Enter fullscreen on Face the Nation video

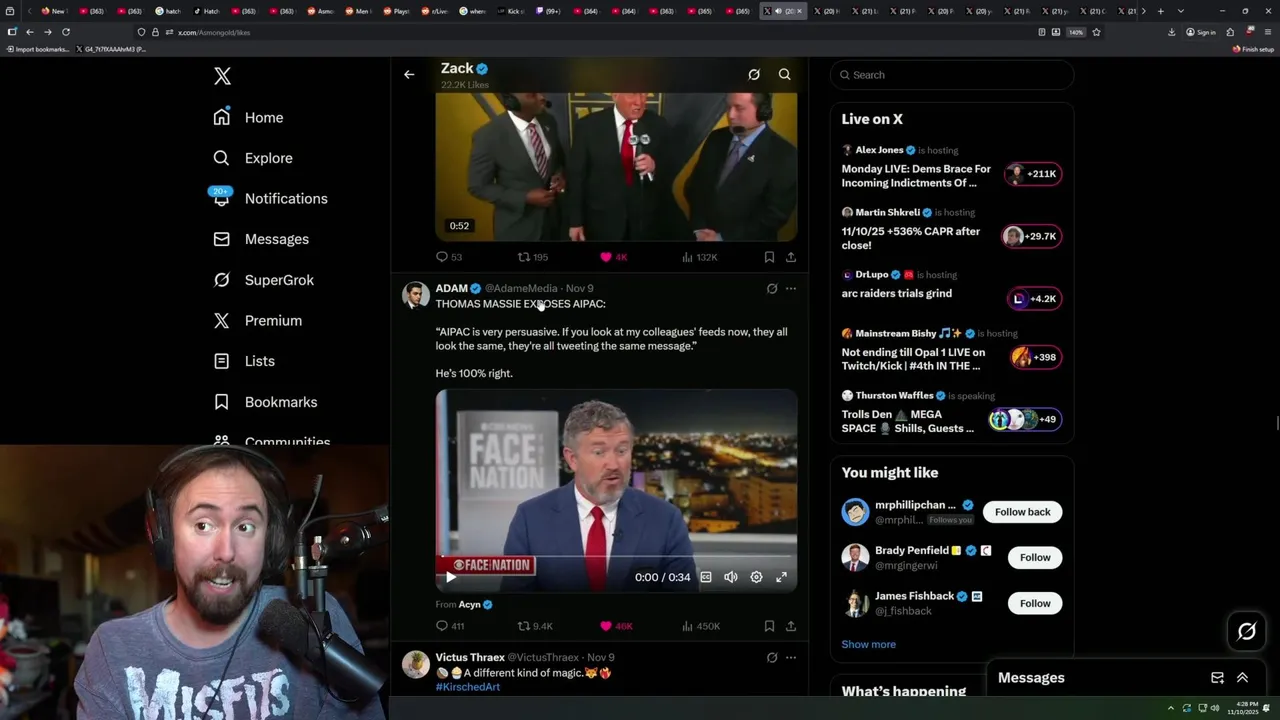(782, 577)
